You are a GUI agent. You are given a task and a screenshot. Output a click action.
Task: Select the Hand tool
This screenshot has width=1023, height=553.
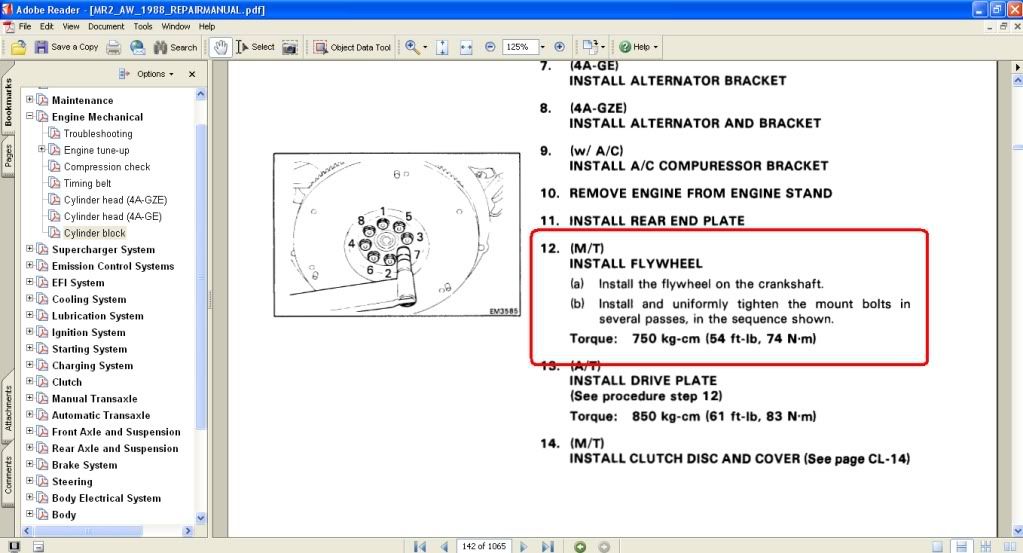(x=221, y=47)
